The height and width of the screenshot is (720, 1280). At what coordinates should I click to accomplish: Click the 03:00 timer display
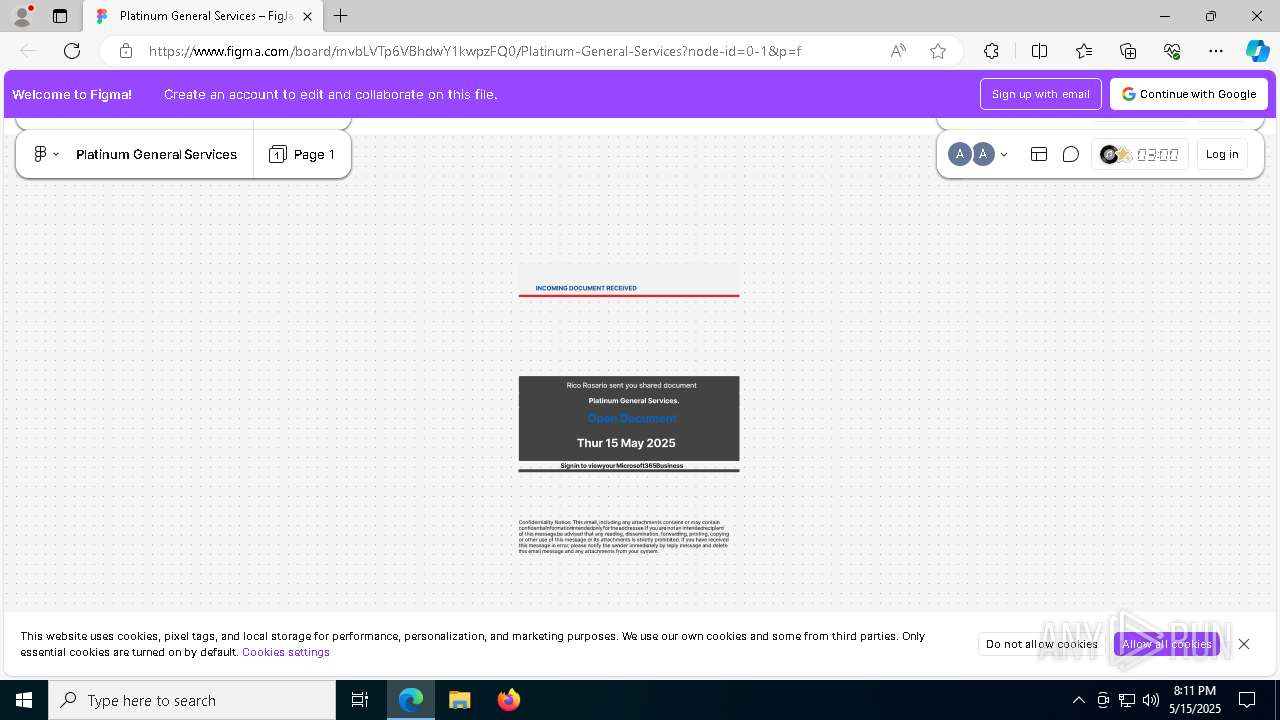pos(1157,154)
